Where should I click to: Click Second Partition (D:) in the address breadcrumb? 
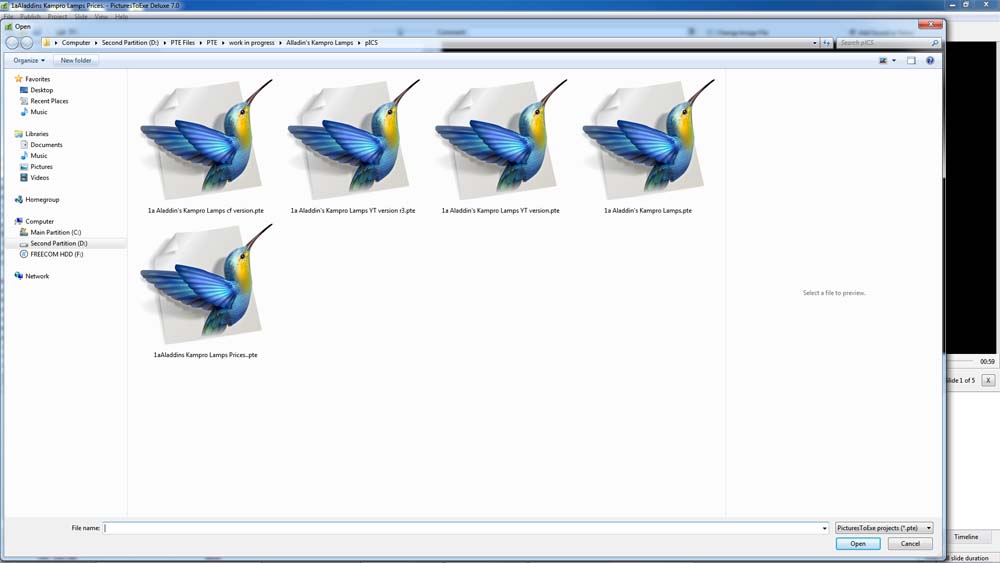[130, 43]
